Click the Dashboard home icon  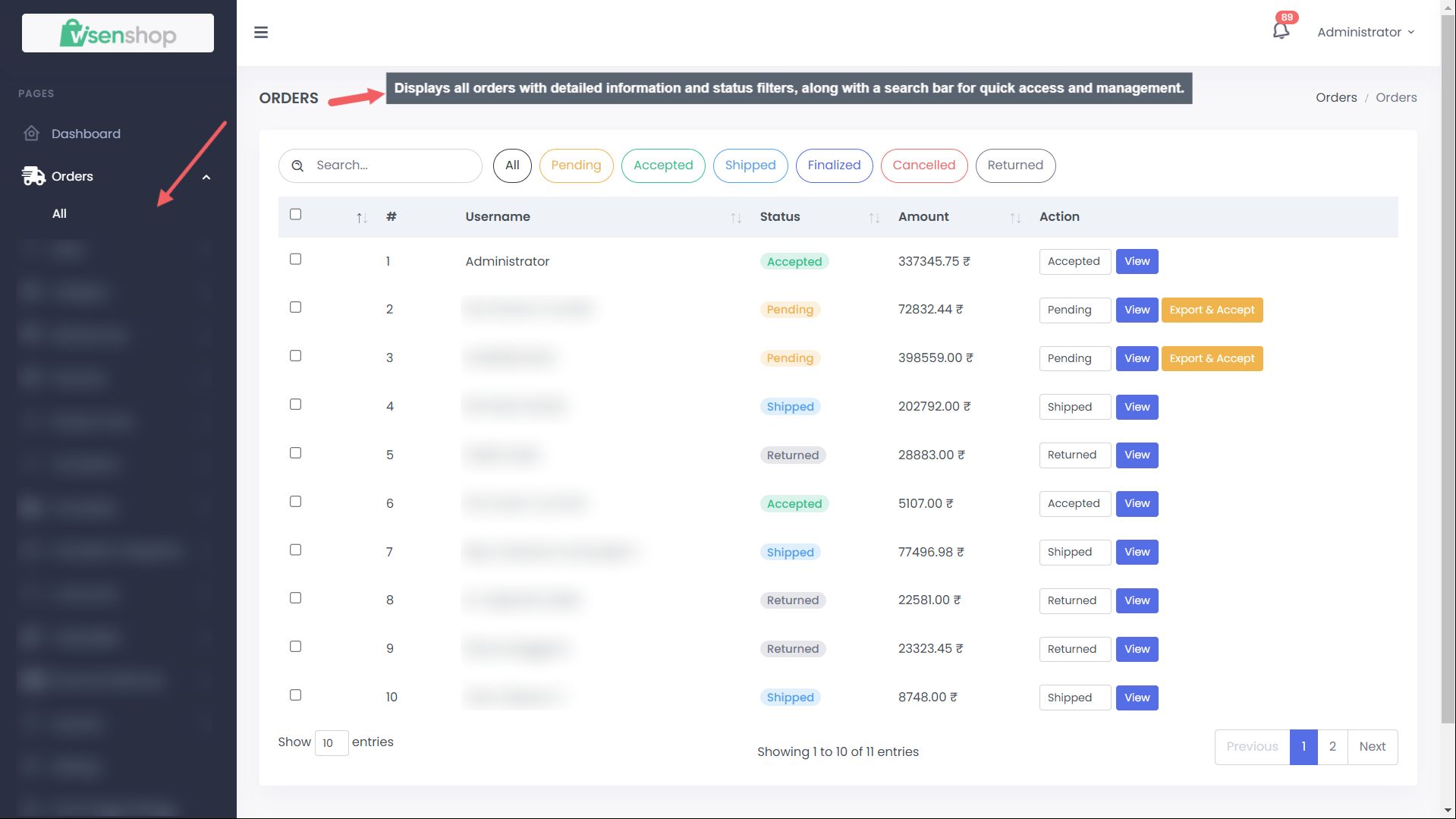coord(31,134)
